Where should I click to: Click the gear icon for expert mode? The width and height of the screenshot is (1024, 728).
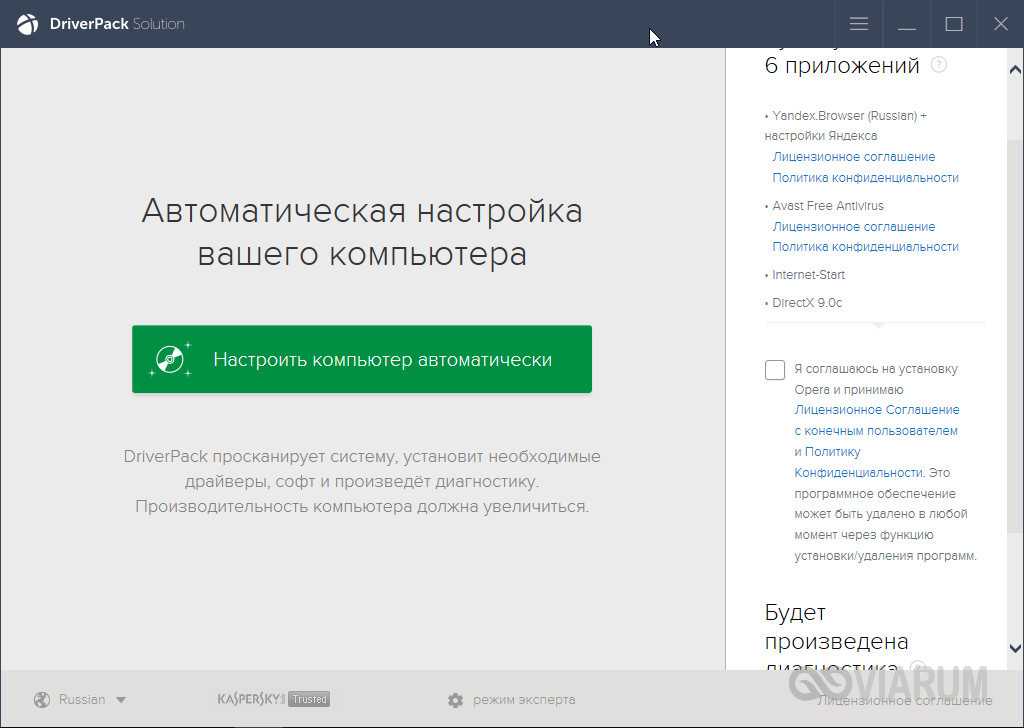coord(456,700)
